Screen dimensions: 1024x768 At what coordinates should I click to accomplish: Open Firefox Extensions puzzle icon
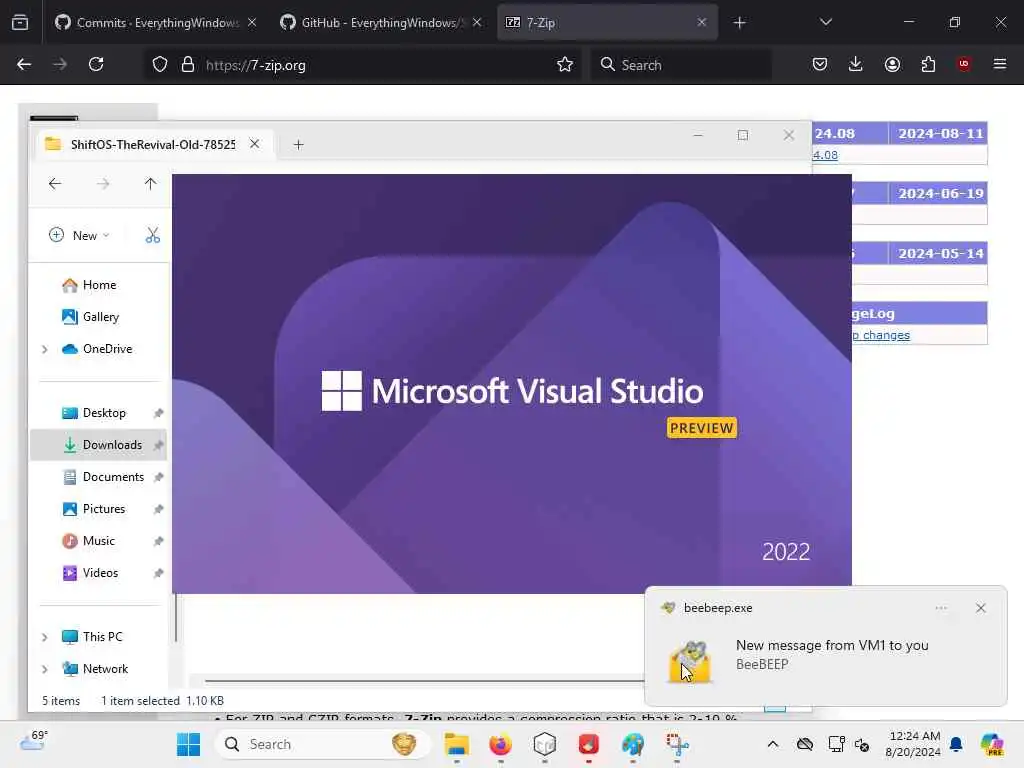pos(928,65)
